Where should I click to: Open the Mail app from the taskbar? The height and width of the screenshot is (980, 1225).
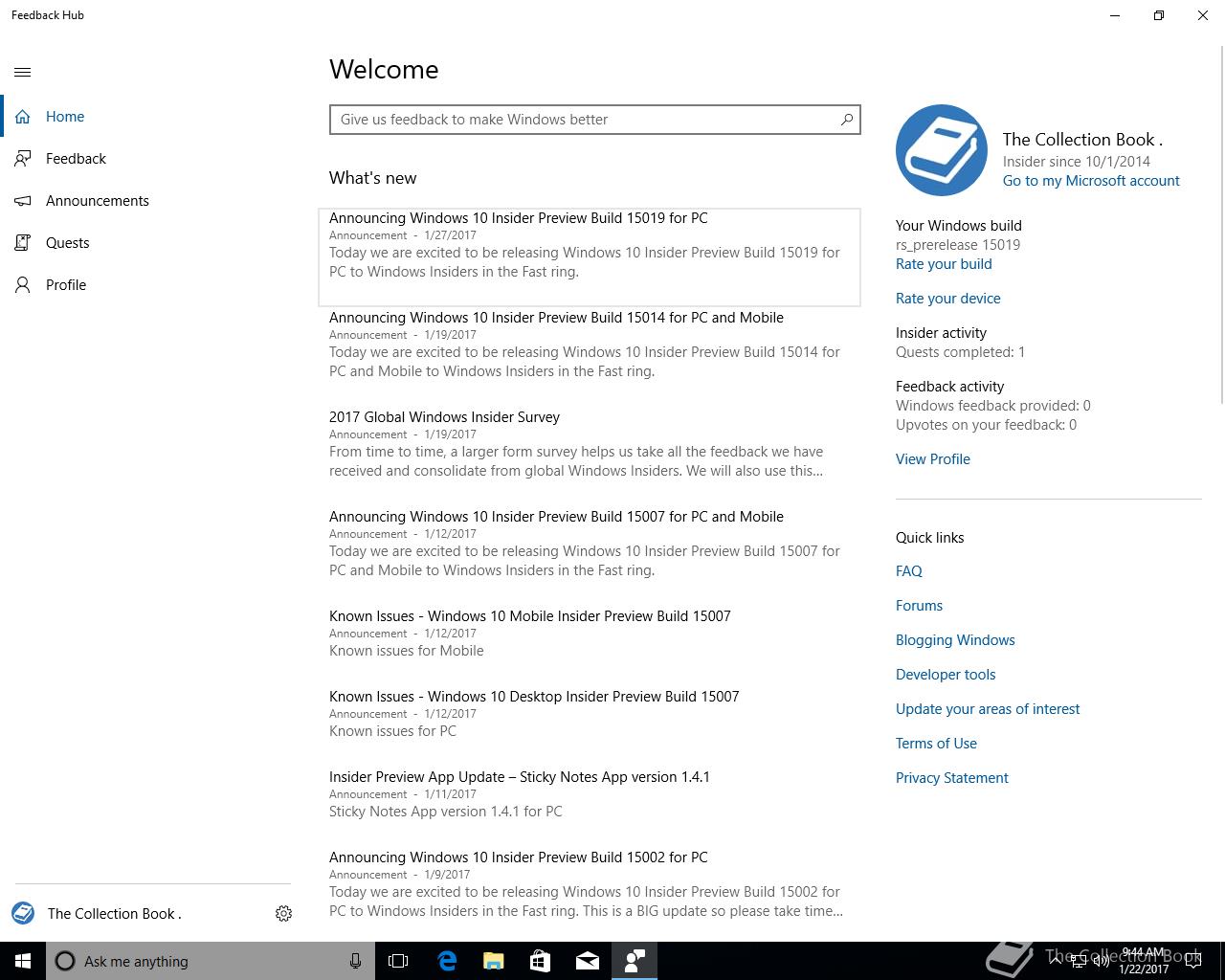(x=588, y=961)
